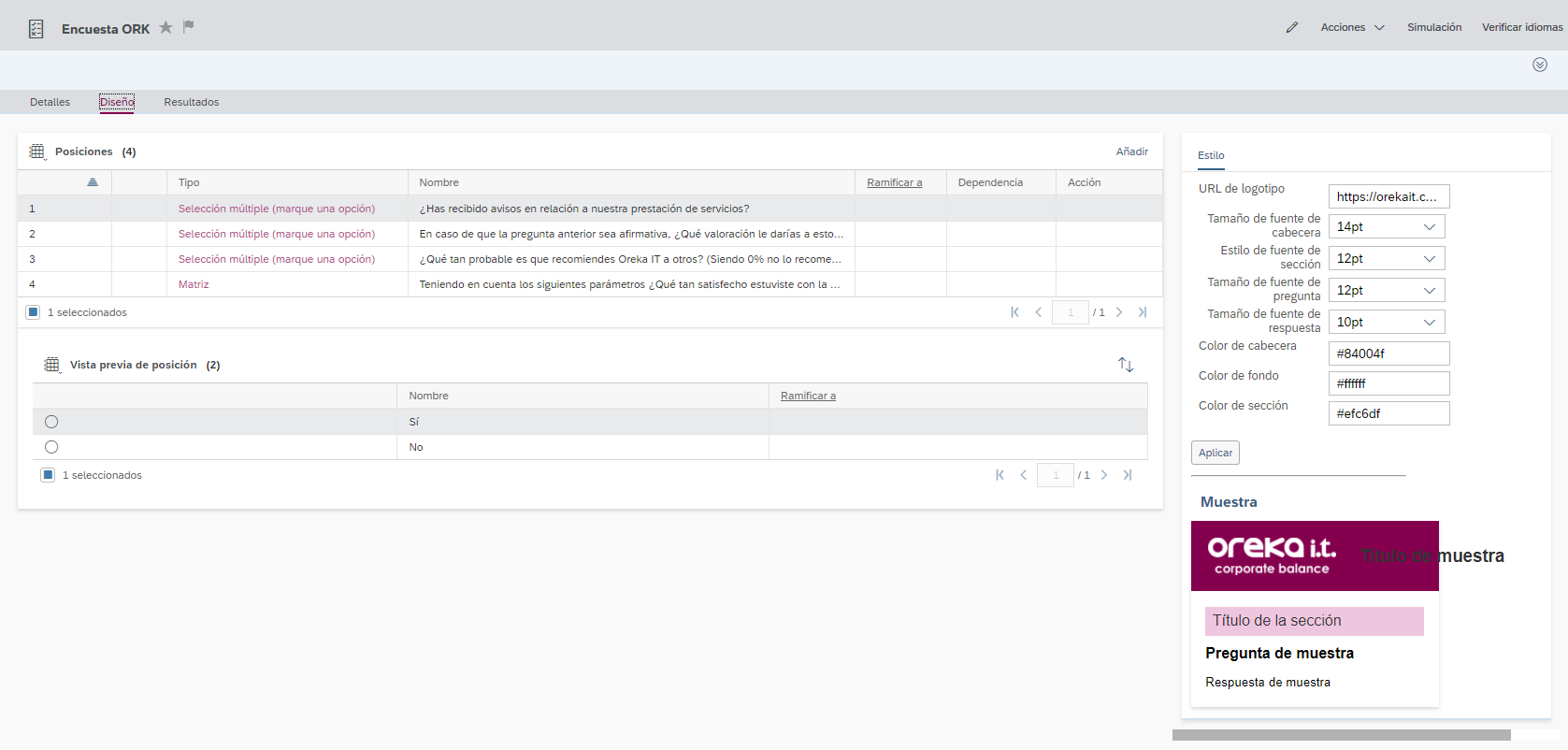Open Simulación from the header
This screenshot has width=1568, height=750.
tap(1434, 27)
